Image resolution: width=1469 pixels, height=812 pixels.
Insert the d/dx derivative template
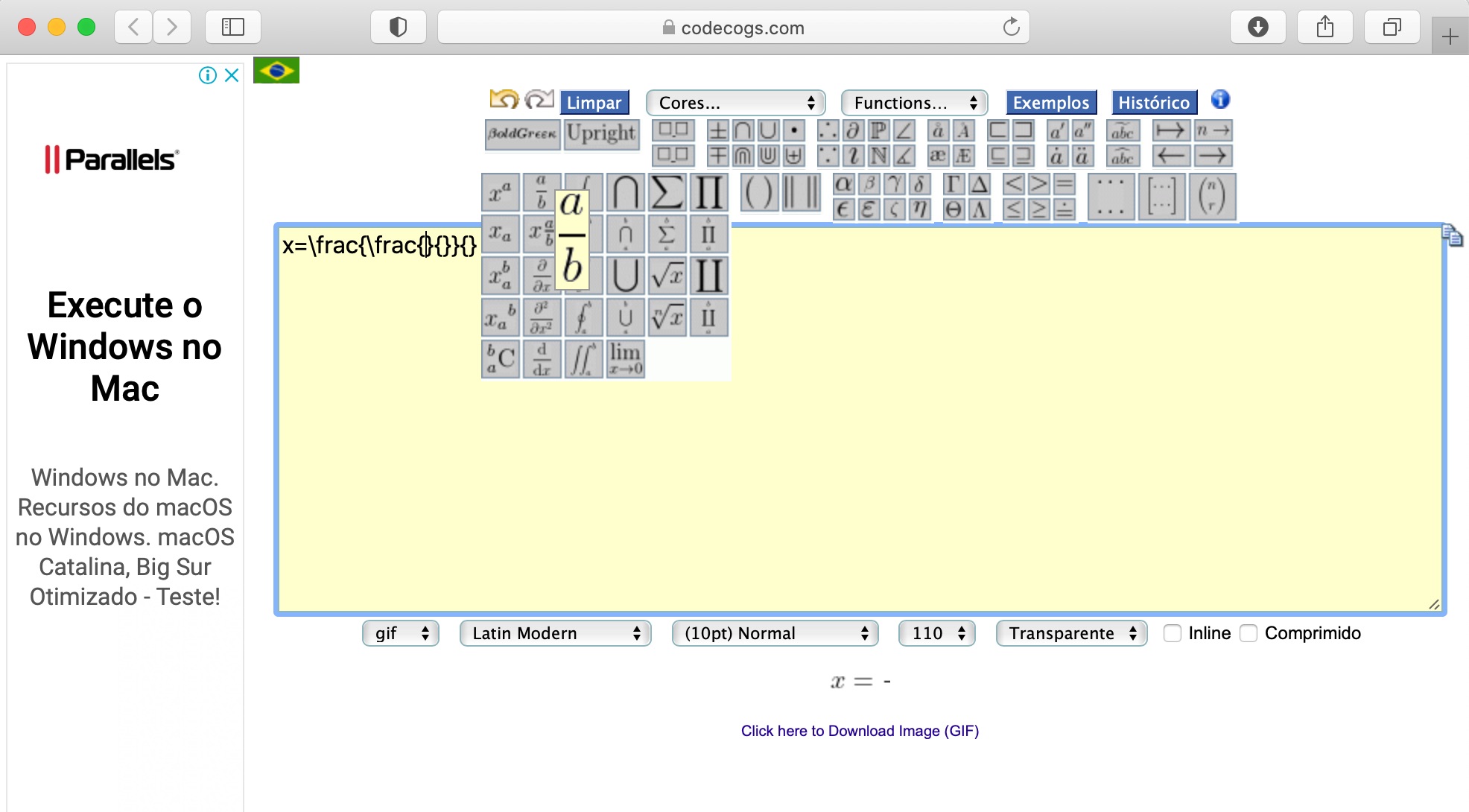point(542,359)
